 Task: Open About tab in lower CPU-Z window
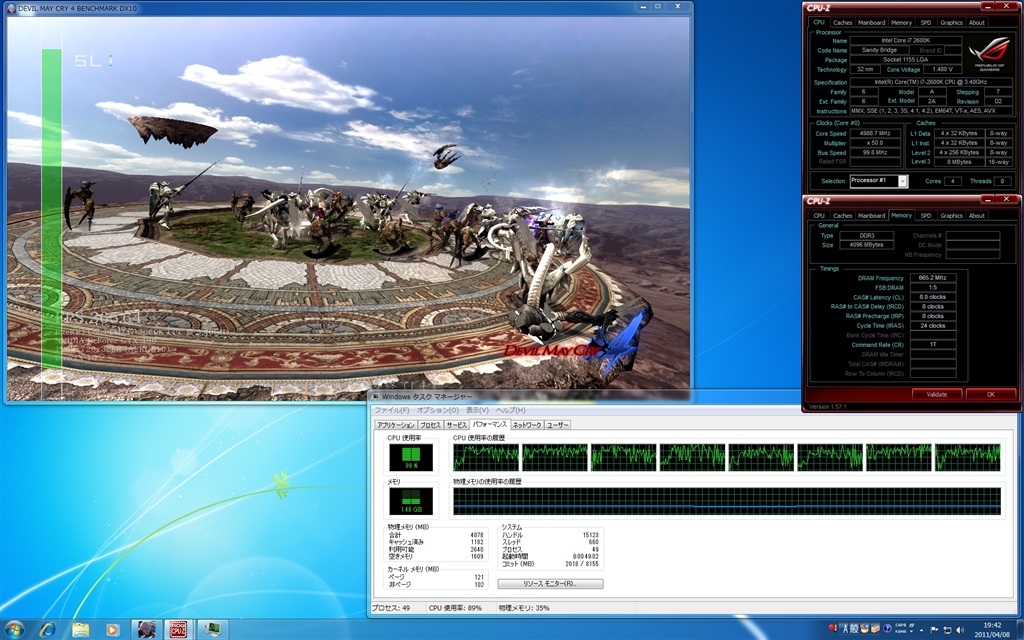[976, 216]
